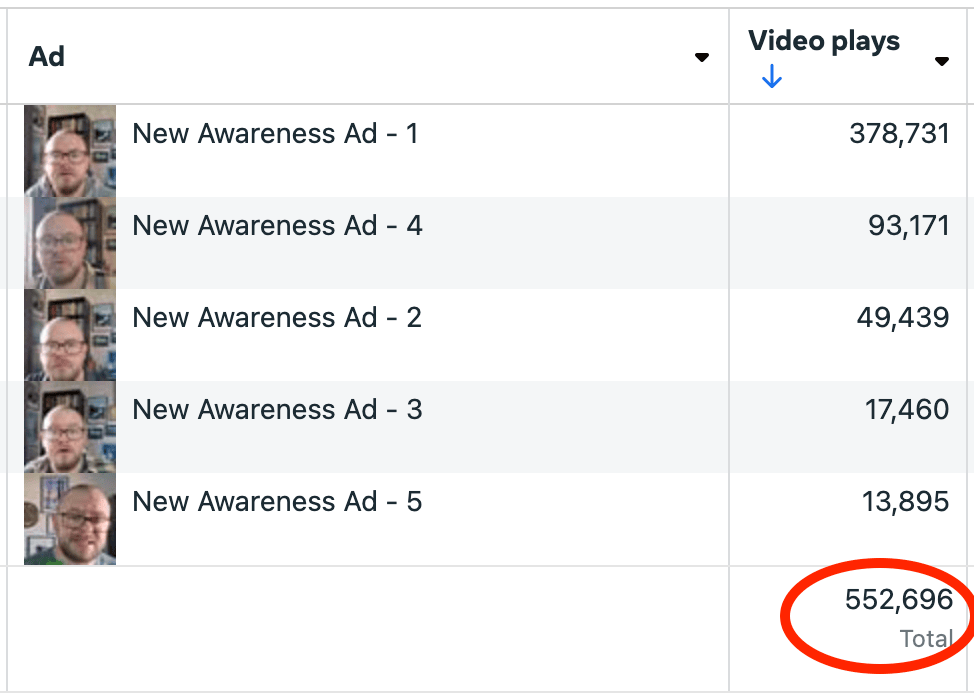Screen dimensions: 974x698
Task: Open thumbnail for New Awareness Ad - 4
Action: tap(70, 242)
